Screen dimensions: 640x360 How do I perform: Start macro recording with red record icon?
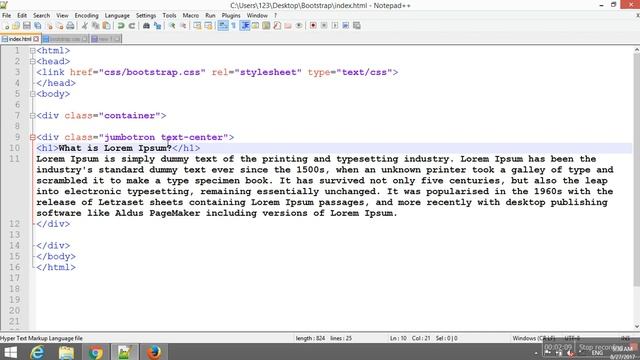tap(313, 26)
